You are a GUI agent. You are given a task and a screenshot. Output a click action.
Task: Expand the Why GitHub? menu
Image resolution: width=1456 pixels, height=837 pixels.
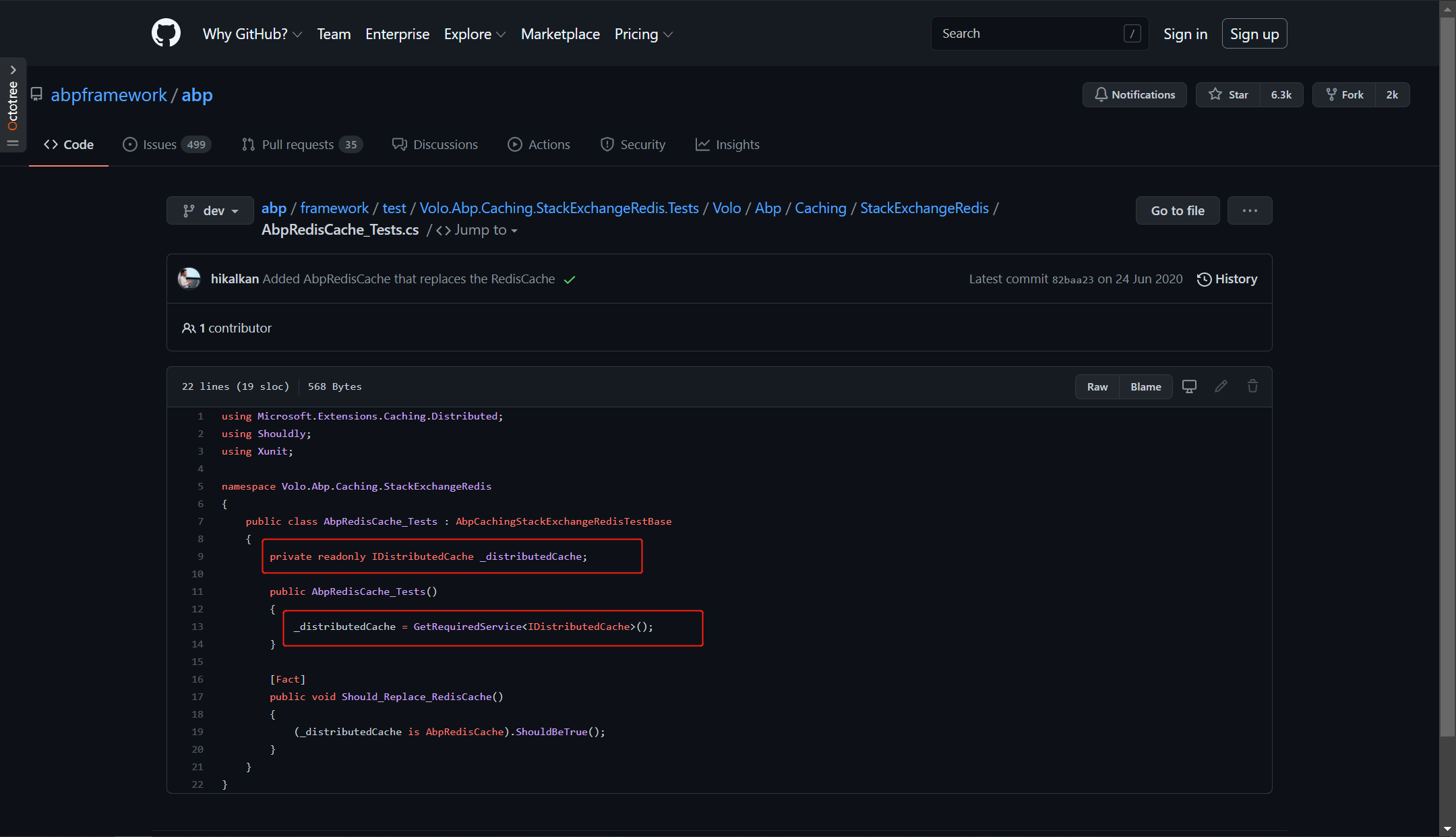click(x=252, y=34)
